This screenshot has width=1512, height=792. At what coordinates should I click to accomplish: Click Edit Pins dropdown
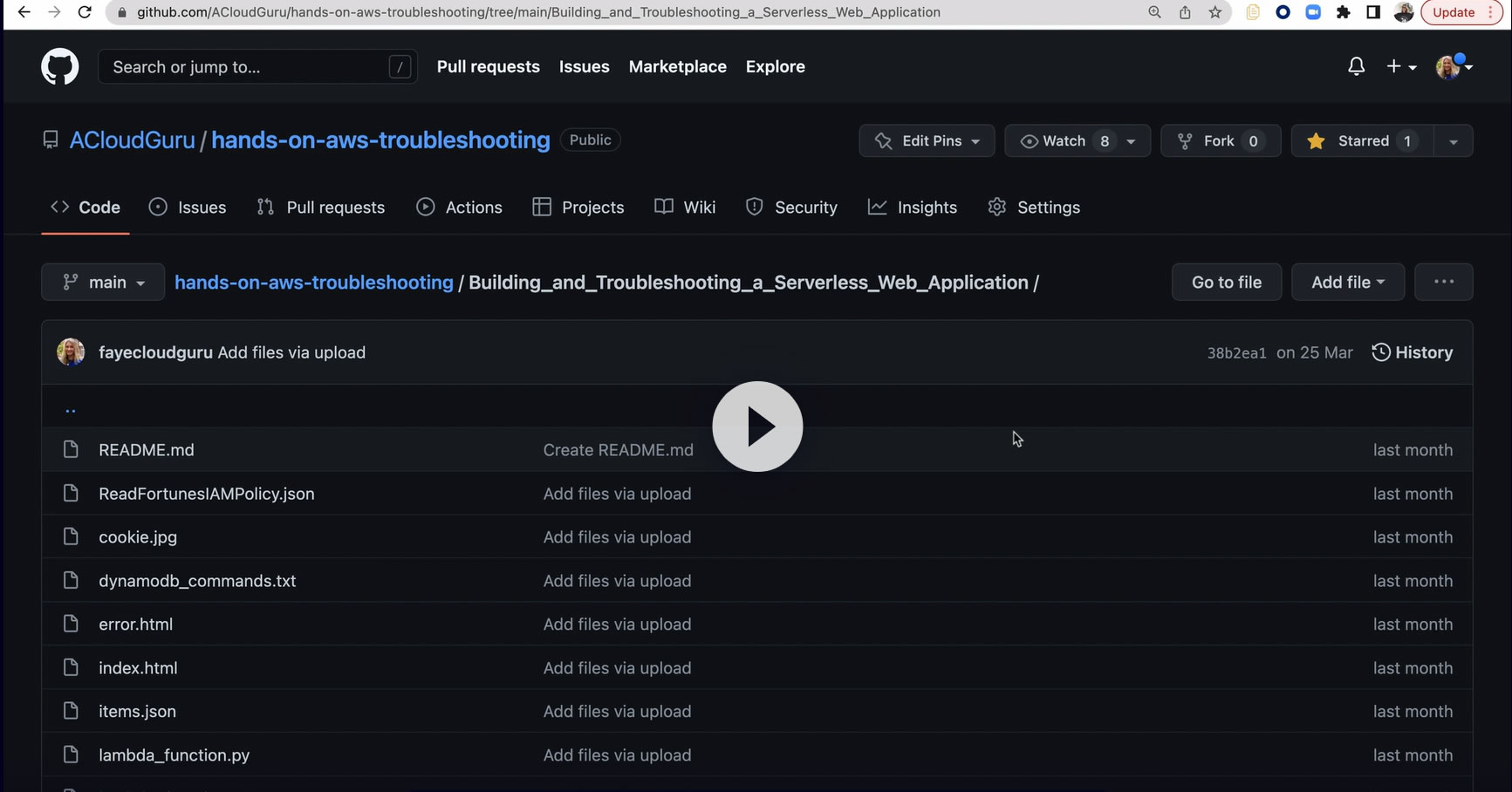927,140
